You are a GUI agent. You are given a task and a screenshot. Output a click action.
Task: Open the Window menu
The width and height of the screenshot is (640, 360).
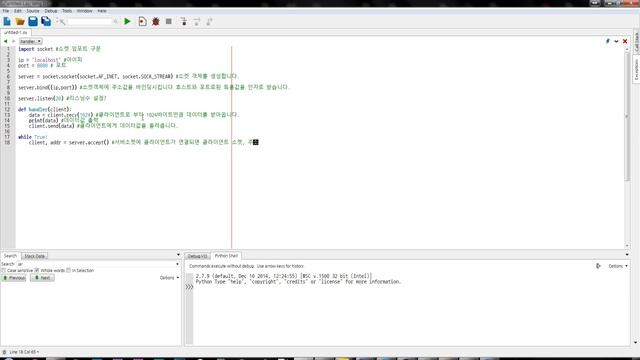(84, 11)
